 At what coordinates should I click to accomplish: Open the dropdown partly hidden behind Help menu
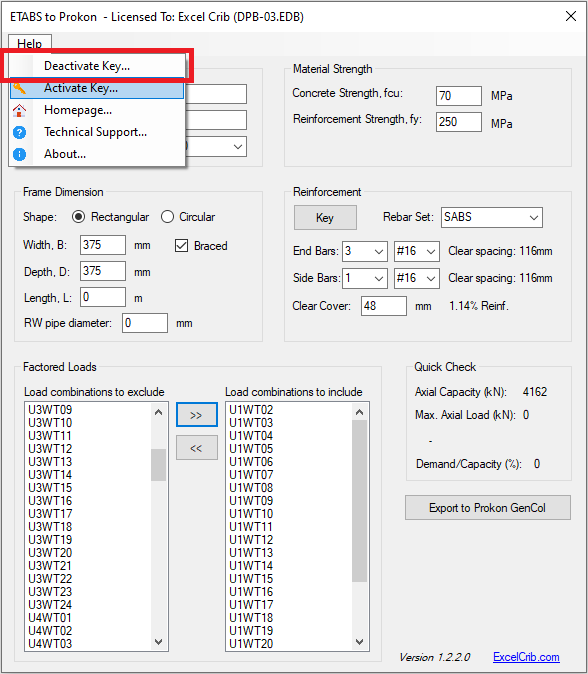[238, 147]
